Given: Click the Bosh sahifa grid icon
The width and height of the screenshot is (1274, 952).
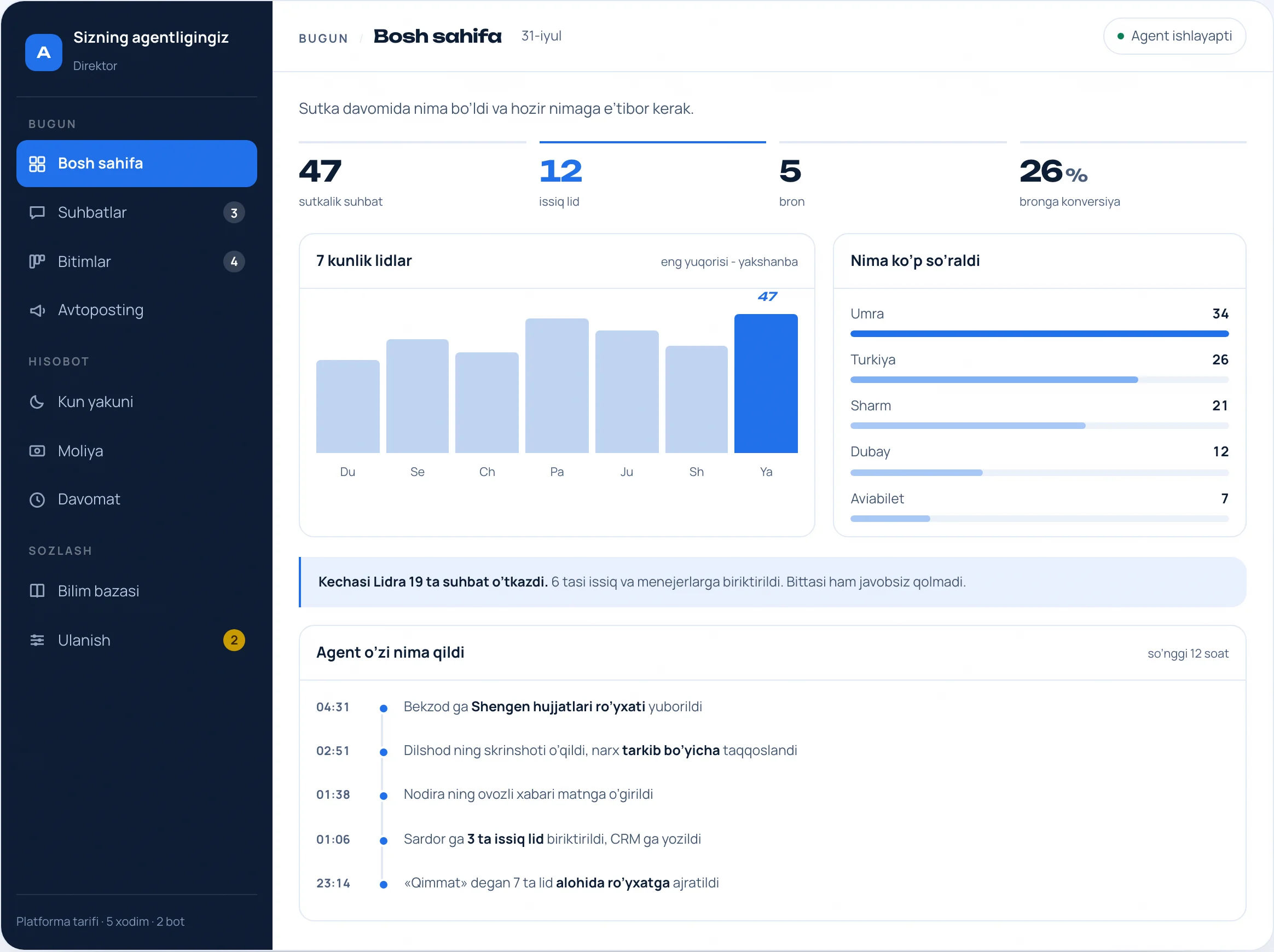Looking at the screenshot, I should pyautogui.click(x=37, y=164).
